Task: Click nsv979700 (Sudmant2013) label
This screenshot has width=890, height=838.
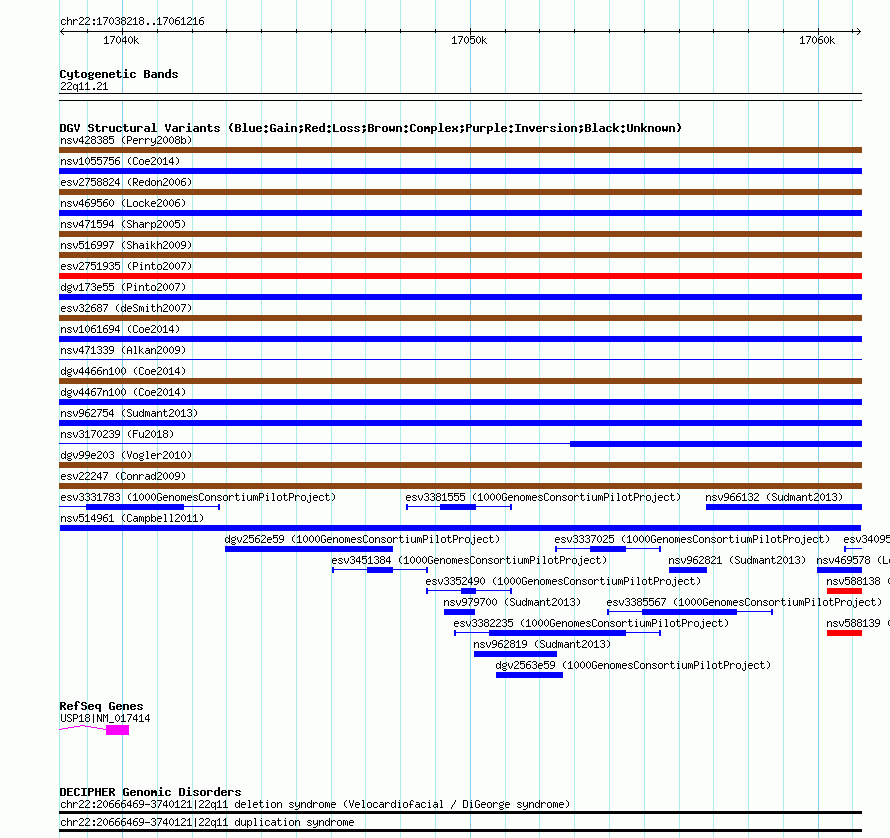Action: (x=512, y=602)
